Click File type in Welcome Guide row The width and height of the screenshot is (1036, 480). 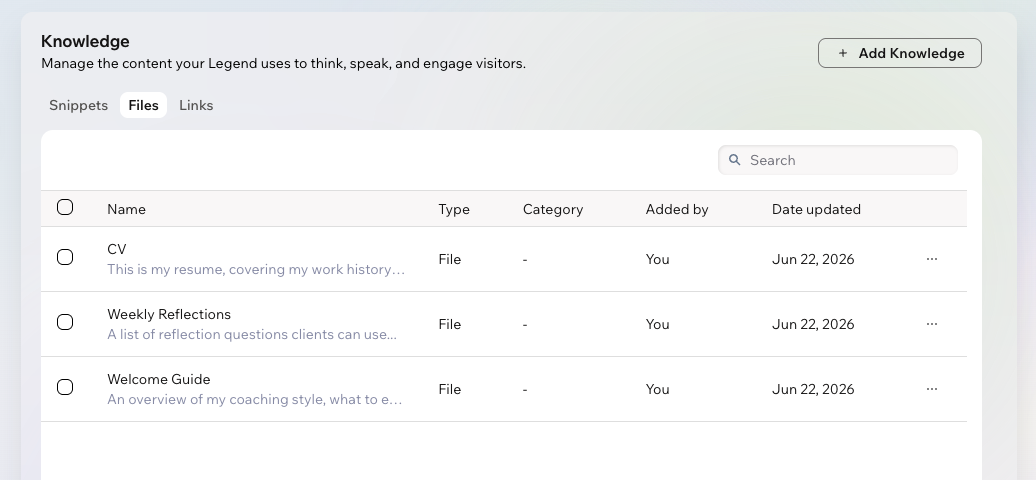[x=449, y=389]
